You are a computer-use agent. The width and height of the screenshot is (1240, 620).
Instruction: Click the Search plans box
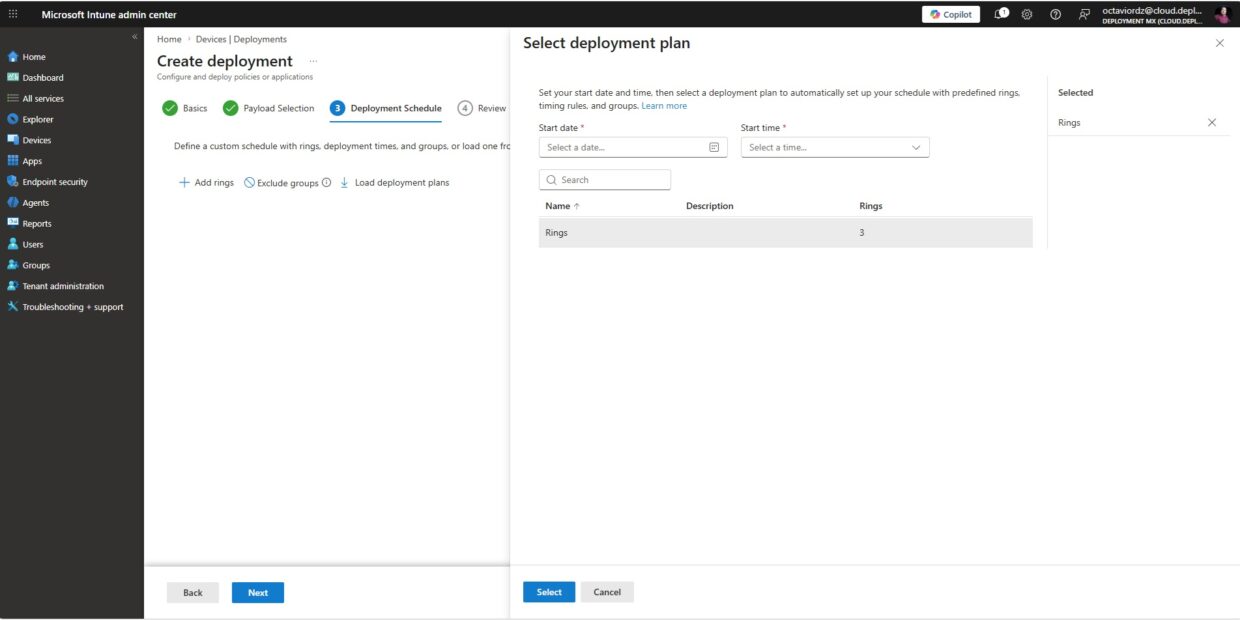pyautogui.click(x=605, y=180)
